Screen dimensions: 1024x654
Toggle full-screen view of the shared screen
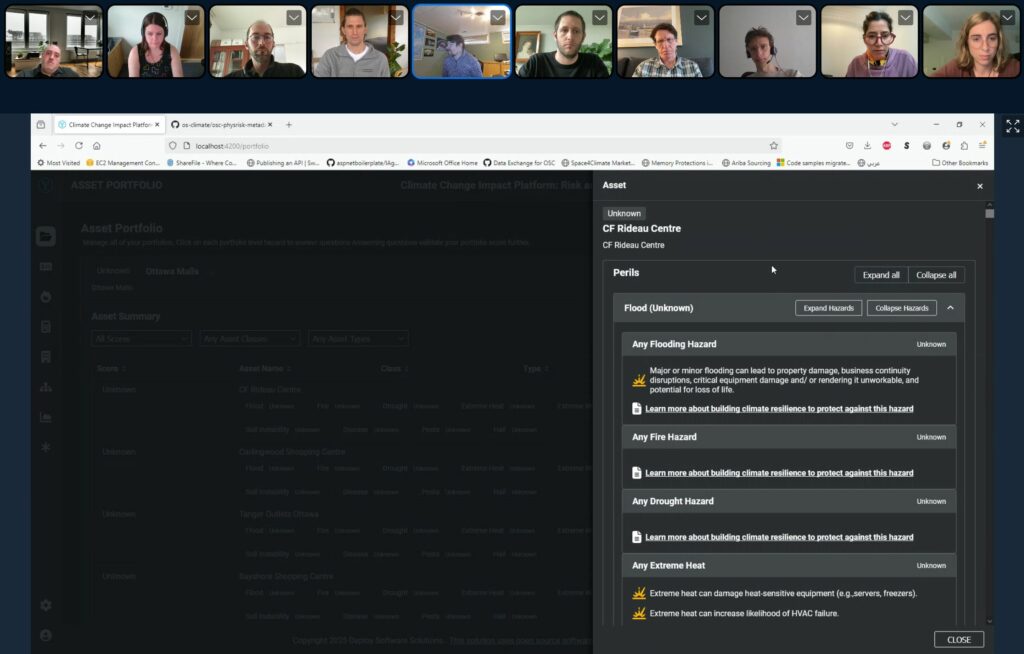point(1012,126)
